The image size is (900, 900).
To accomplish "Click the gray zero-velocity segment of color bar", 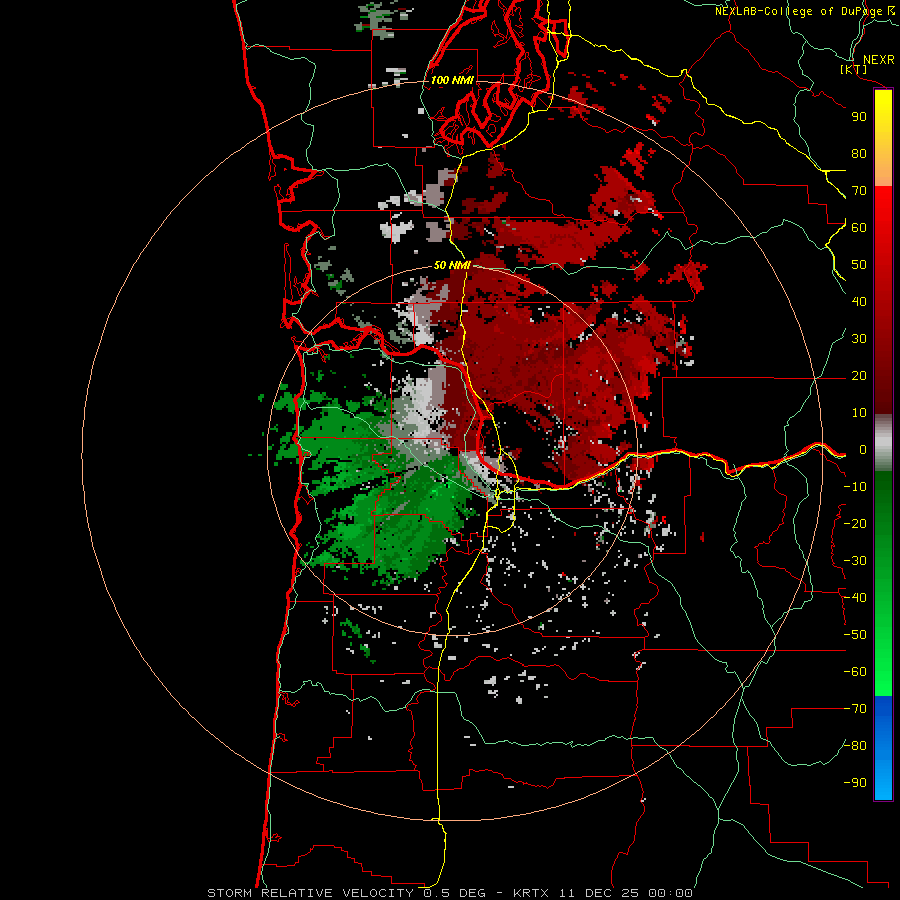I will tap(883, 443).
